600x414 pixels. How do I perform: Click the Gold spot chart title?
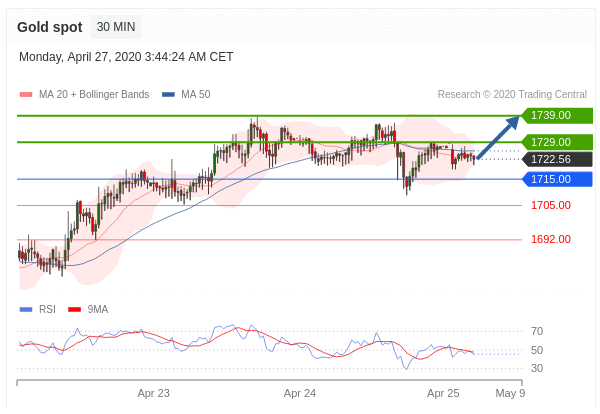tap(50, 27)
